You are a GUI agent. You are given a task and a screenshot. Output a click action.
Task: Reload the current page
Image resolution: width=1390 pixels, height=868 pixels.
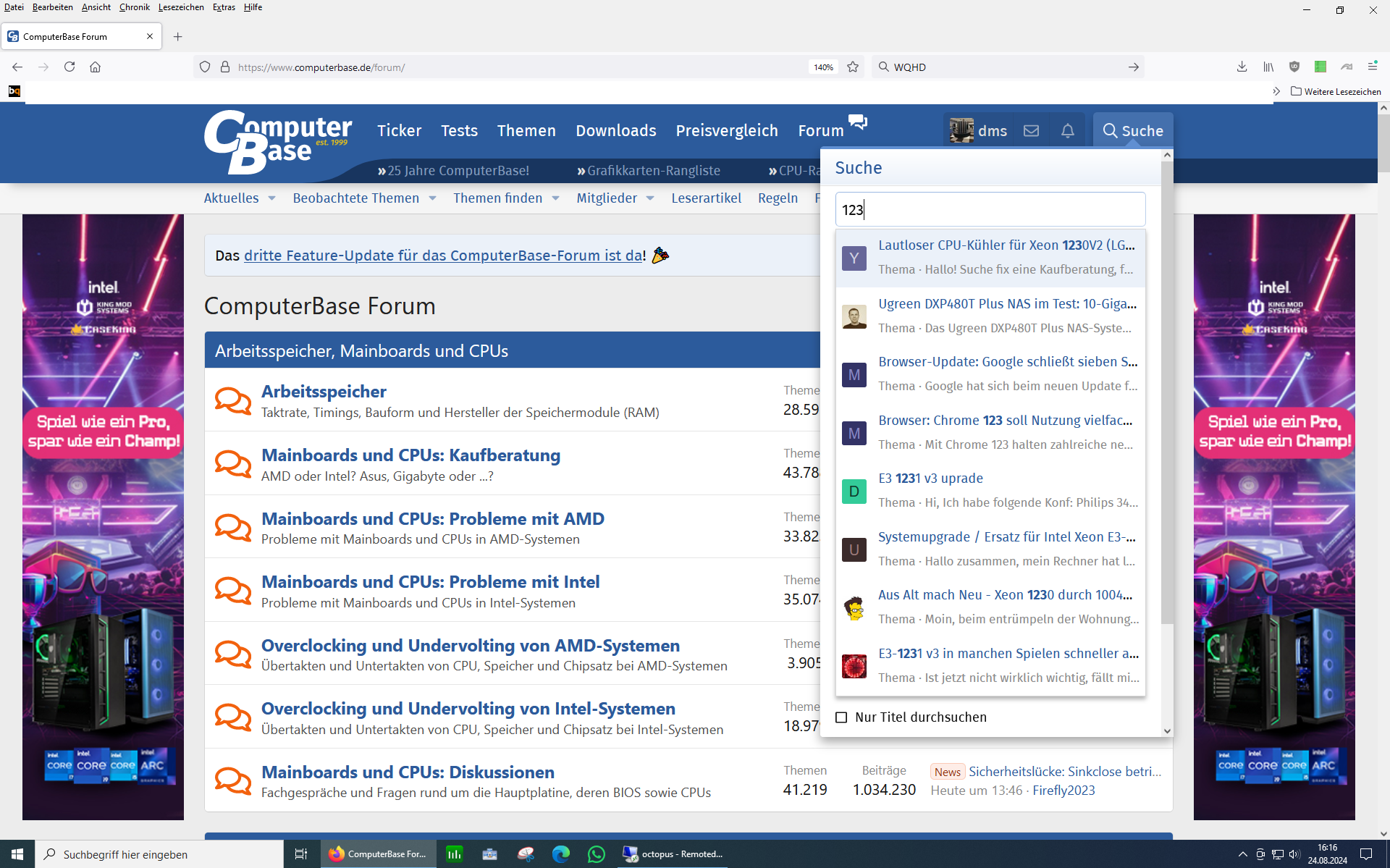click(x=69, y=67)
